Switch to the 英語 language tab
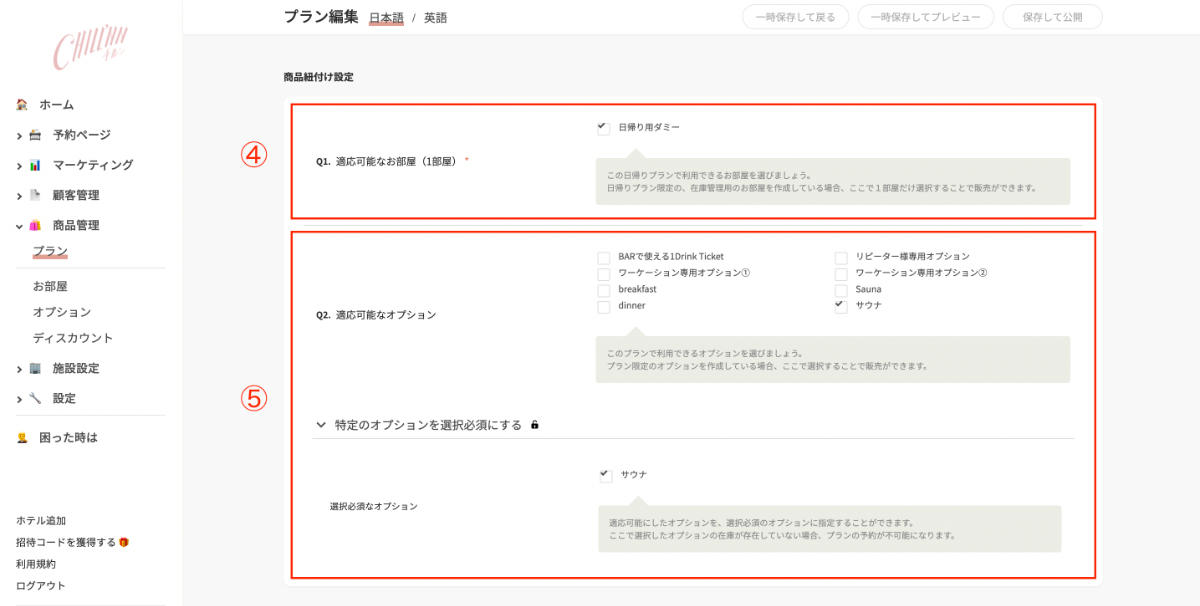Viewport: 1200px width, 606px height. point(435,18)
